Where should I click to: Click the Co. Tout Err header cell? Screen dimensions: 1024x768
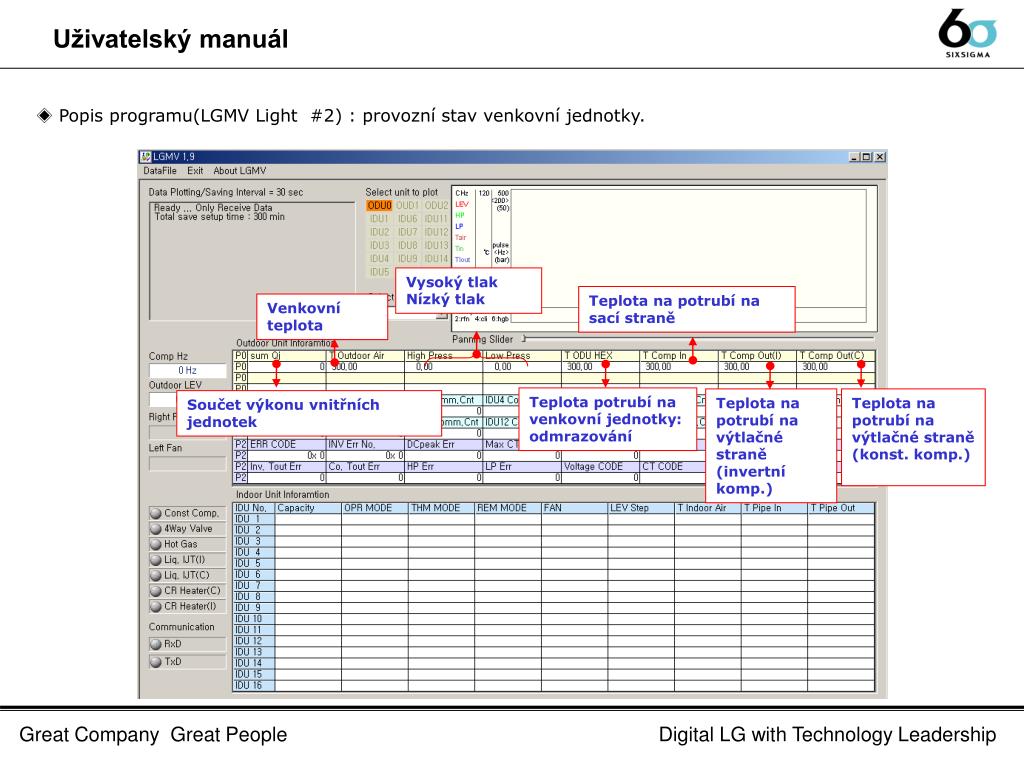[365, 466]
